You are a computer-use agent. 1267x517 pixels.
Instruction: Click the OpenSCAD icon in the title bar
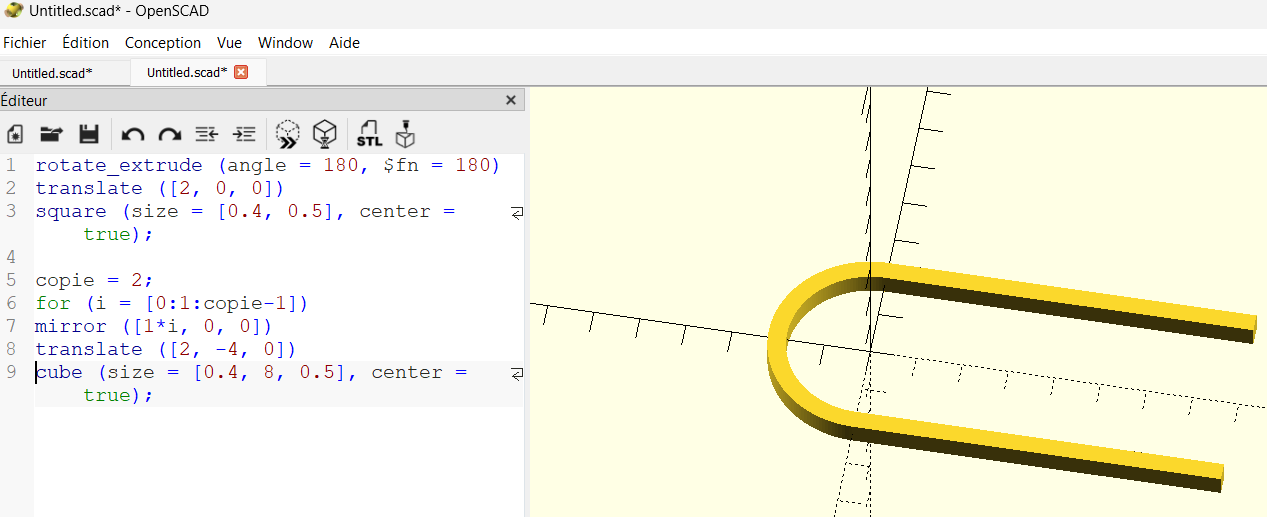pos(14,10)
